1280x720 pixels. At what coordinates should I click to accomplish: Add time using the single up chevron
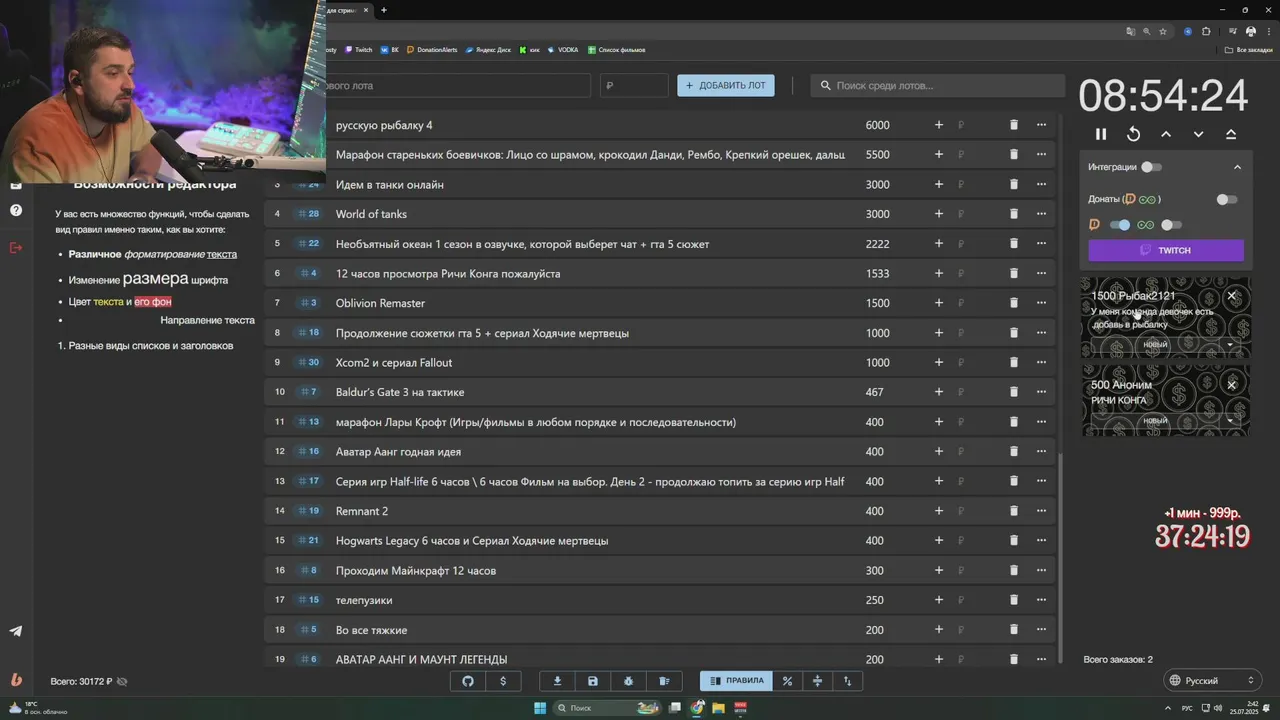(1166, 134)
